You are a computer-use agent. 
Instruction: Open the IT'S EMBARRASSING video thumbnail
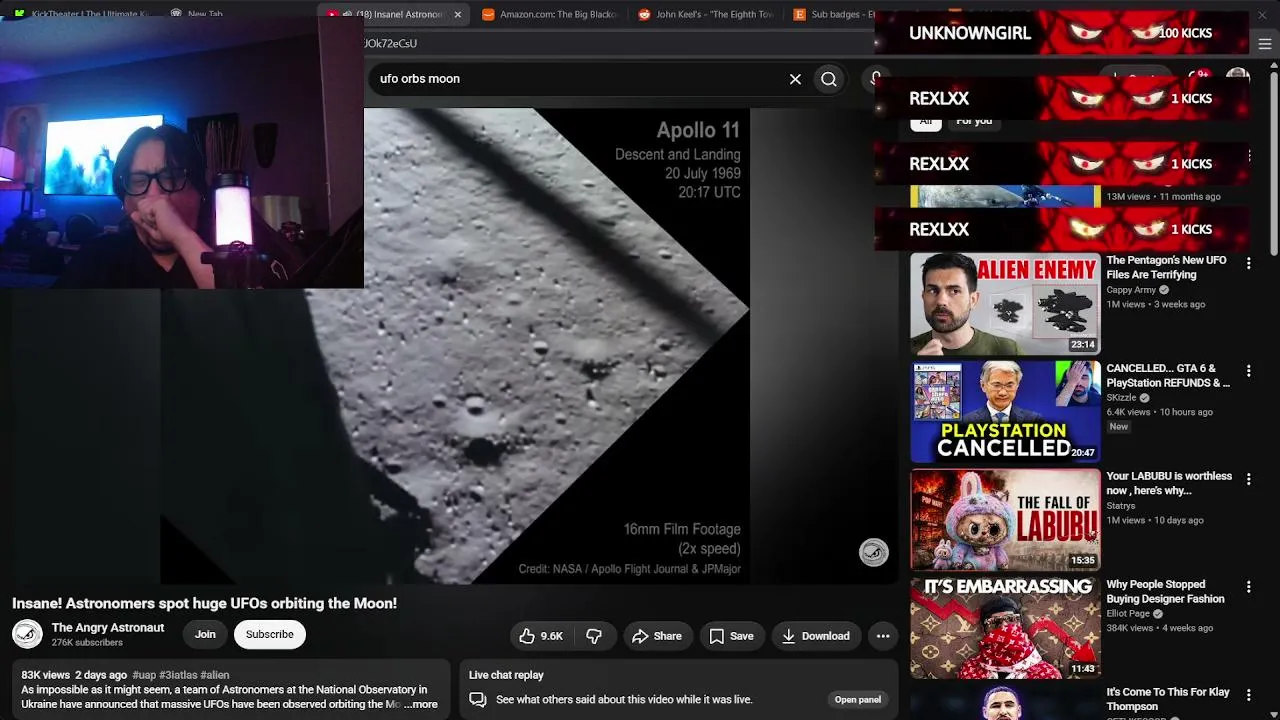click(1005, 628)
